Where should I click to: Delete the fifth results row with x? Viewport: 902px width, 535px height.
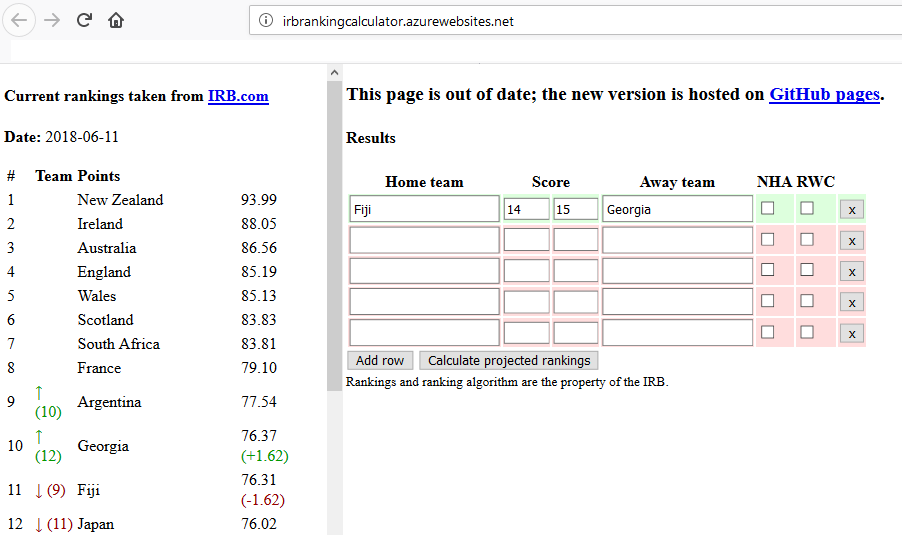coord(852,334)
